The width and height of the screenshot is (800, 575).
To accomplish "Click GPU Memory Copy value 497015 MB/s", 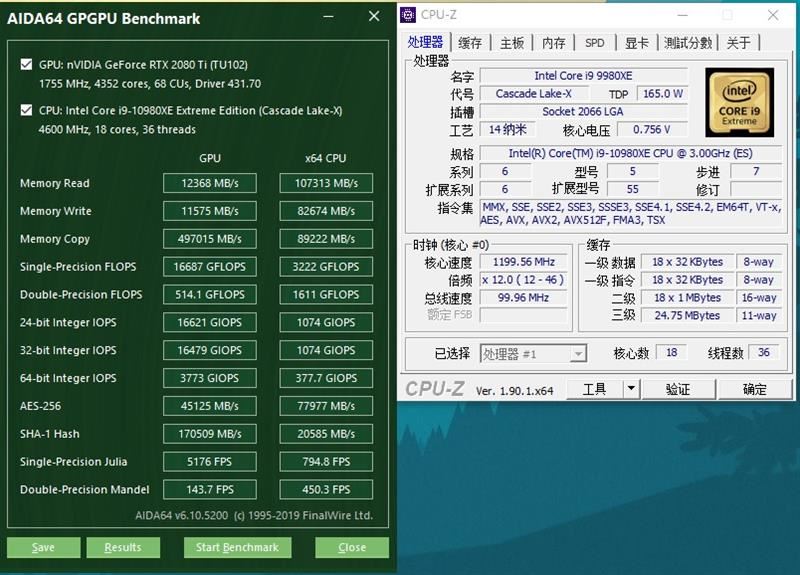I will pyautogui.click(x=210, y=239).
